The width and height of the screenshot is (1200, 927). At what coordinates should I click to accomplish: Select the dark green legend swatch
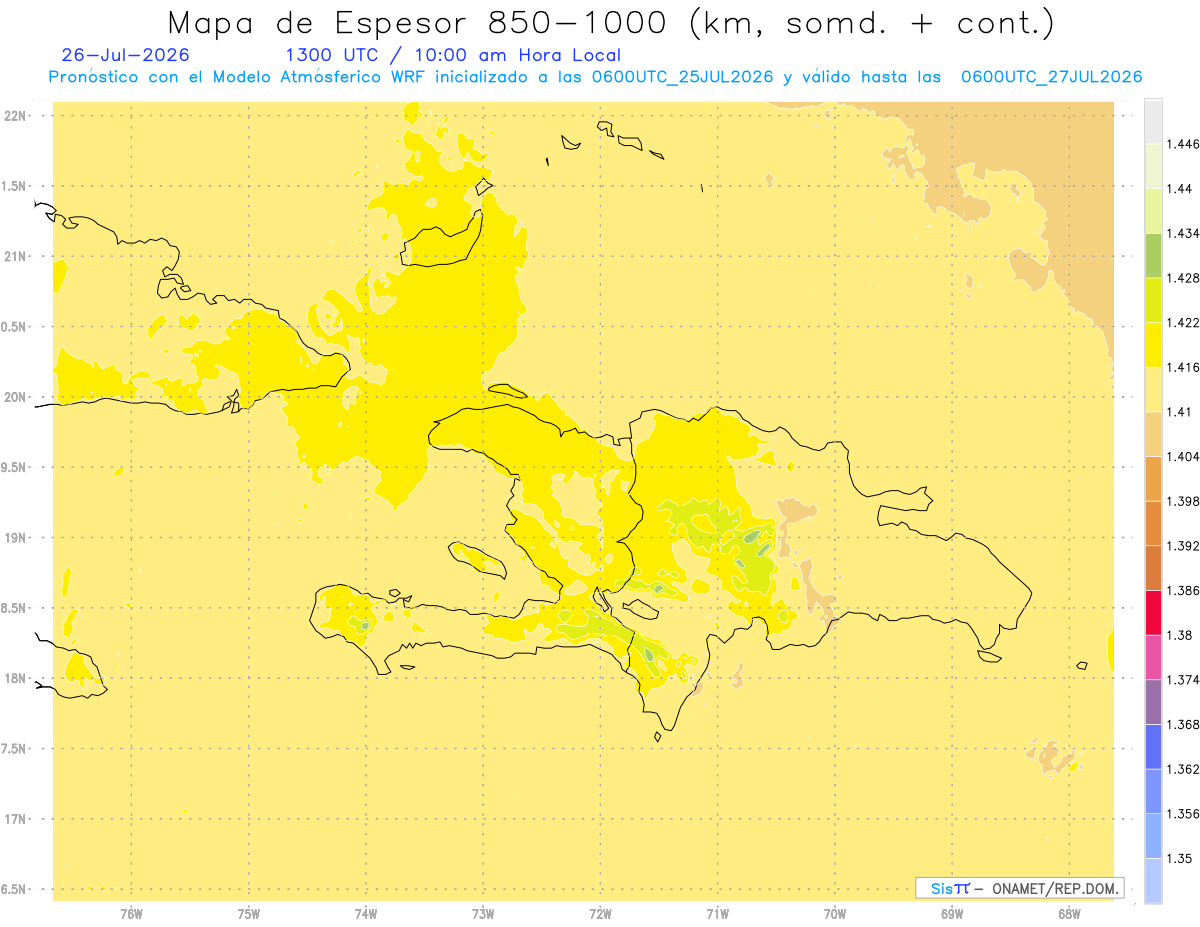[x=1153, y=255]
